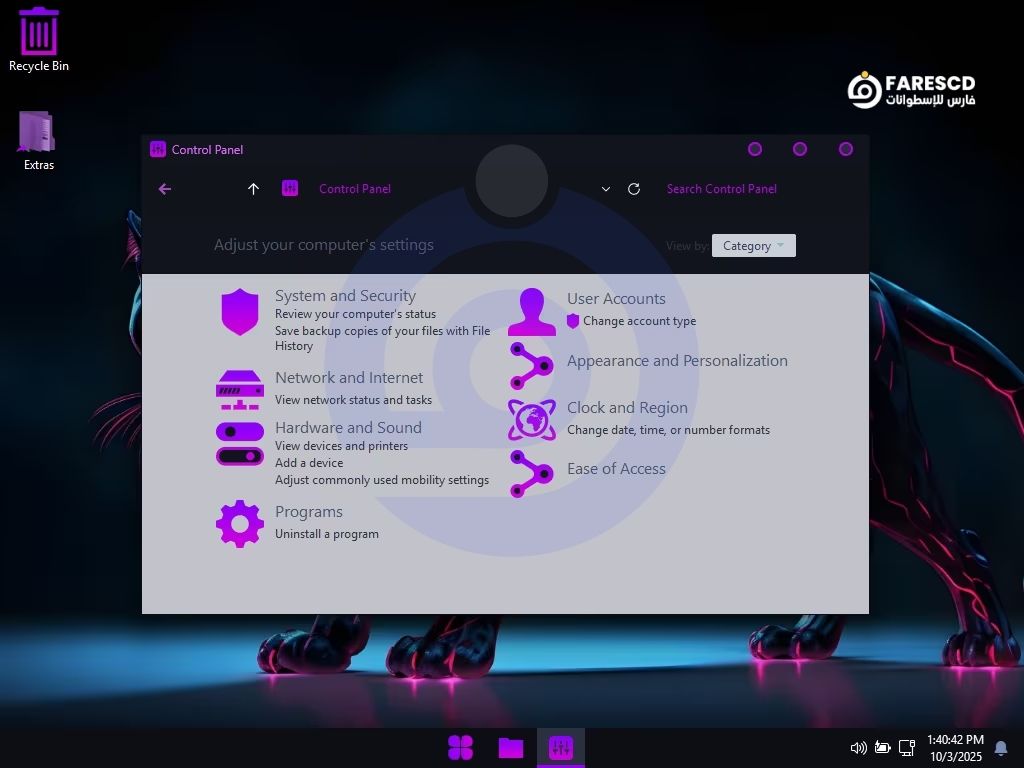
Task: Click the Programs gear icon
Action: click(x=240, y=523)
